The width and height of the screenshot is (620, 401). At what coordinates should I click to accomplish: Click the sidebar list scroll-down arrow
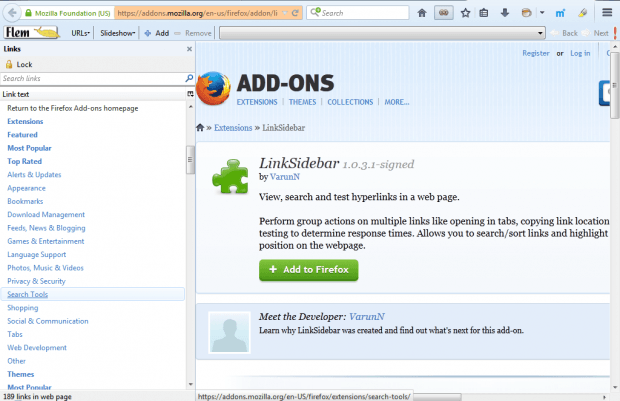pyautogui.click(x=191, y=384)
